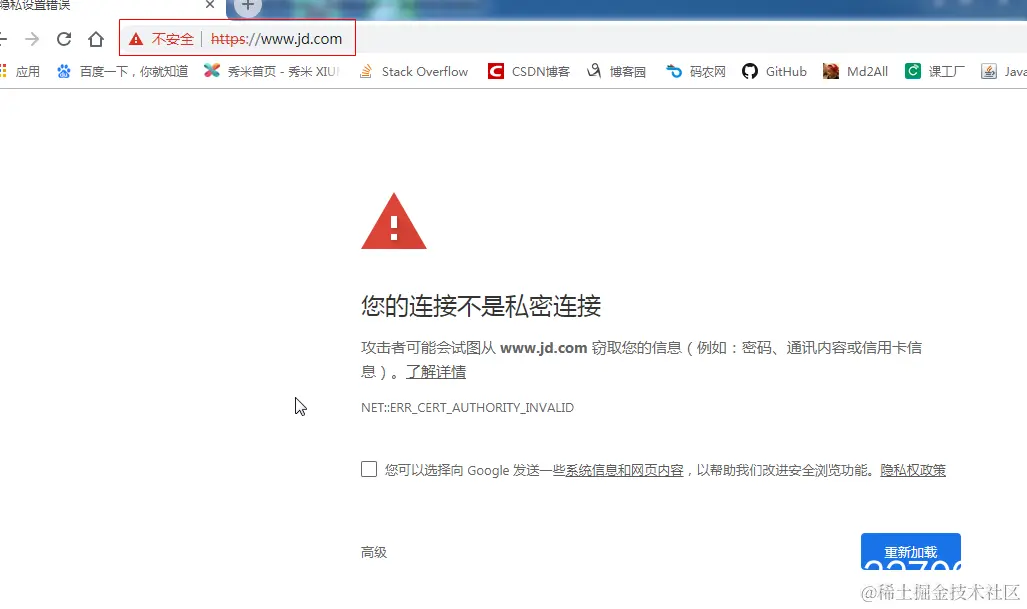Enable sending system info to Google

368,469
